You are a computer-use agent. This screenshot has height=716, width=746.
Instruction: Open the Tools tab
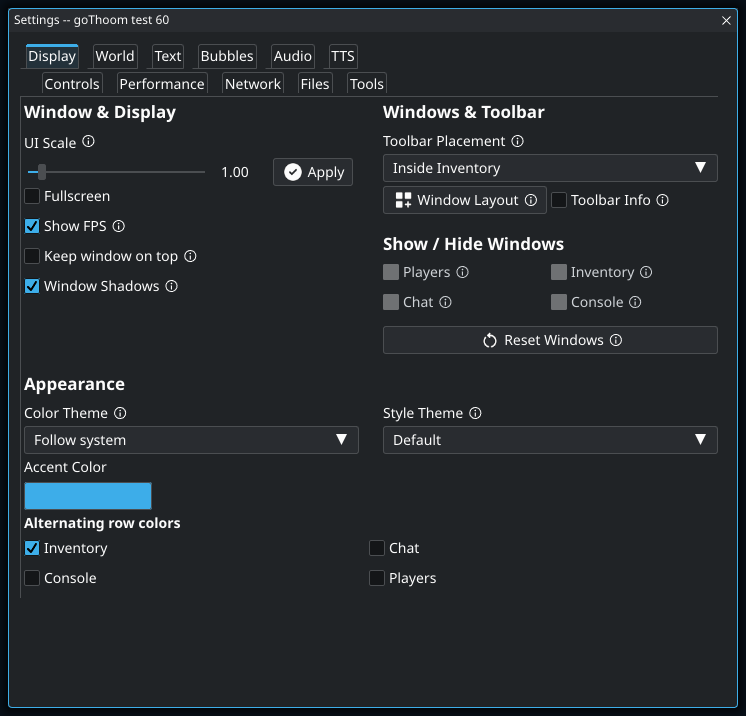(367, 84)
